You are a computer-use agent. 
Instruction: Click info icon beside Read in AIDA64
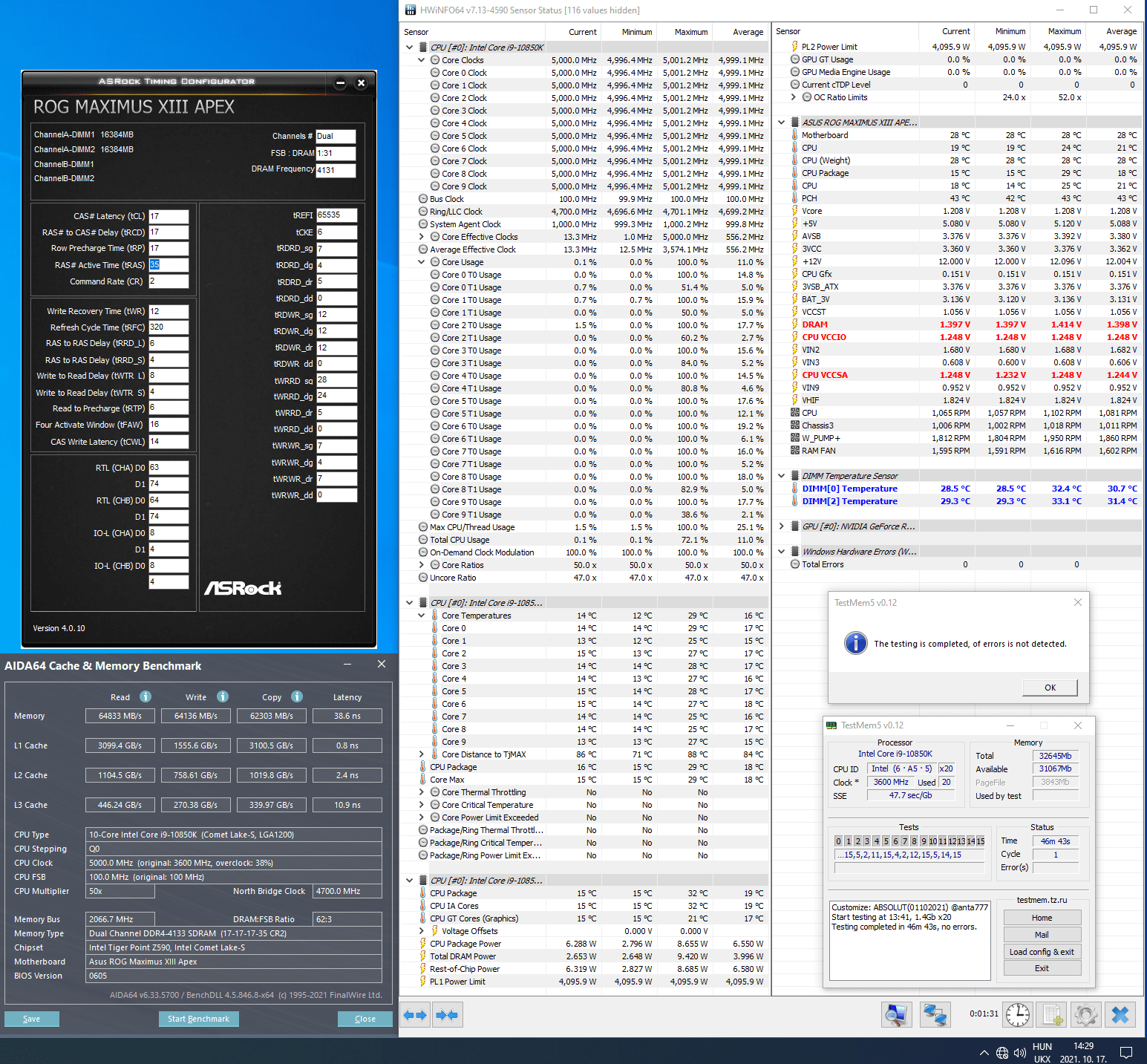[x=146, y=696]
